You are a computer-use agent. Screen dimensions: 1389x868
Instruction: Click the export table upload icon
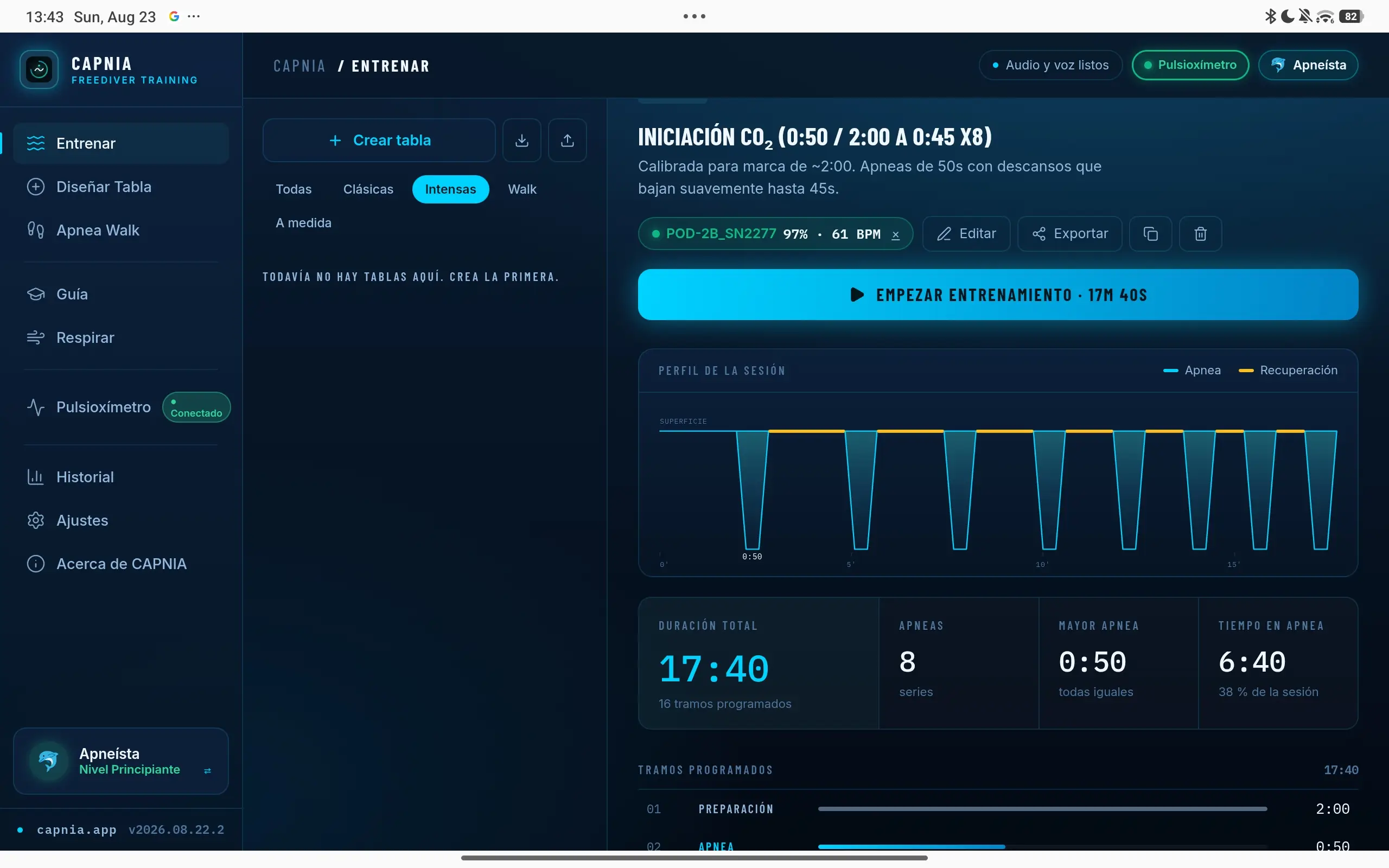[x=567, y=140]
